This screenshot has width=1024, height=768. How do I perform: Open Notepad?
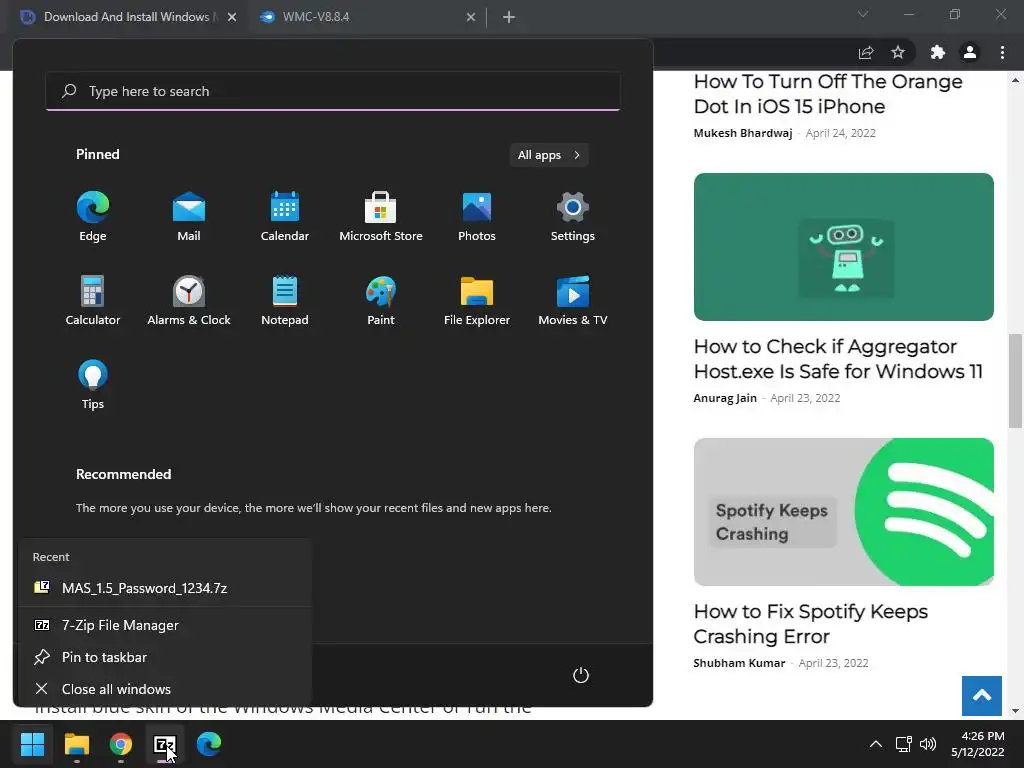tap(285, 301)
